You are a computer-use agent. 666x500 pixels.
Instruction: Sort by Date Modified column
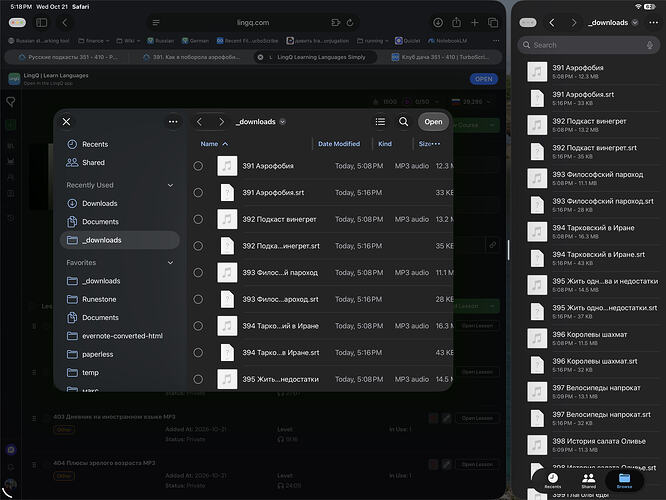[339, 144]
